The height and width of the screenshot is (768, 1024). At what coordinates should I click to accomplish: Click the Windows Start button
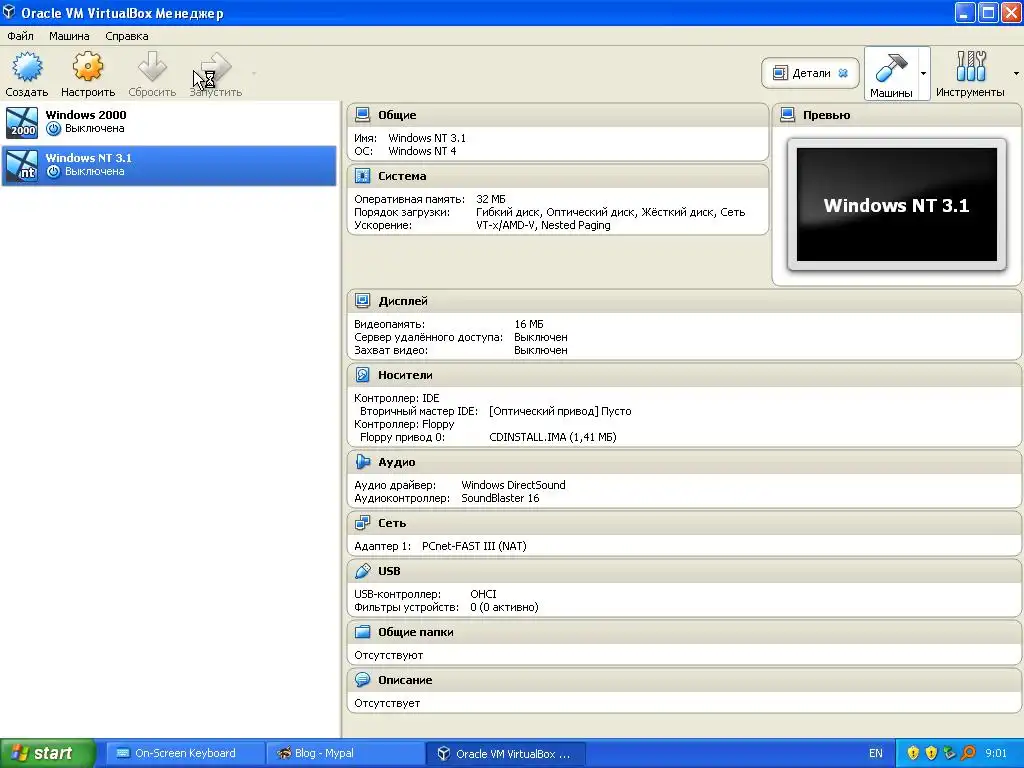tap(48, 753)
